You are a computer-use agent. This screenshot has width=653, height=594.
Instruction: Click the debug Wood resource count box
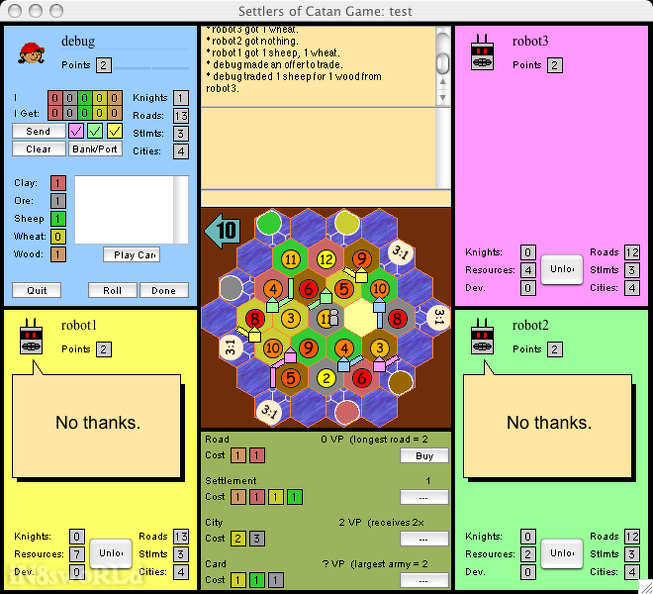(58, 255)
